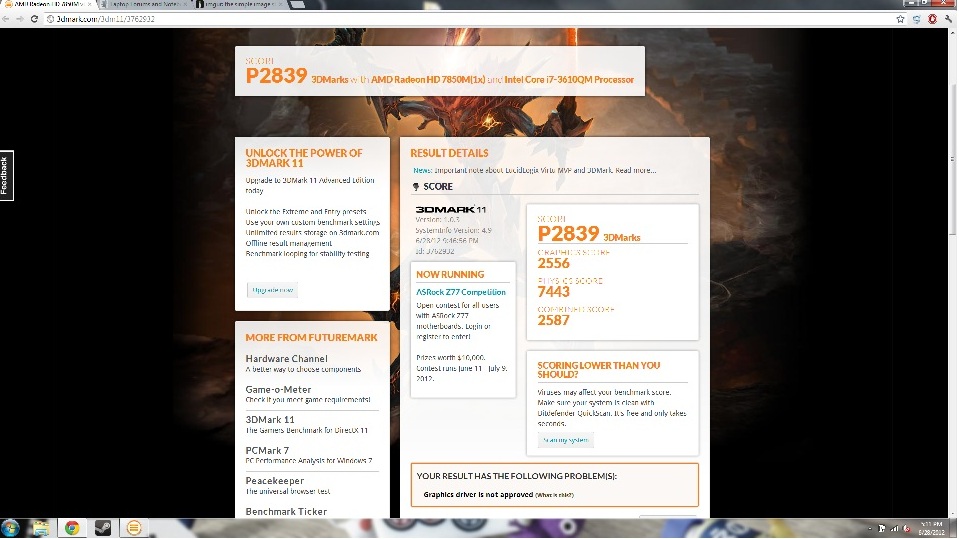Click the network signal tray icon

894,528
